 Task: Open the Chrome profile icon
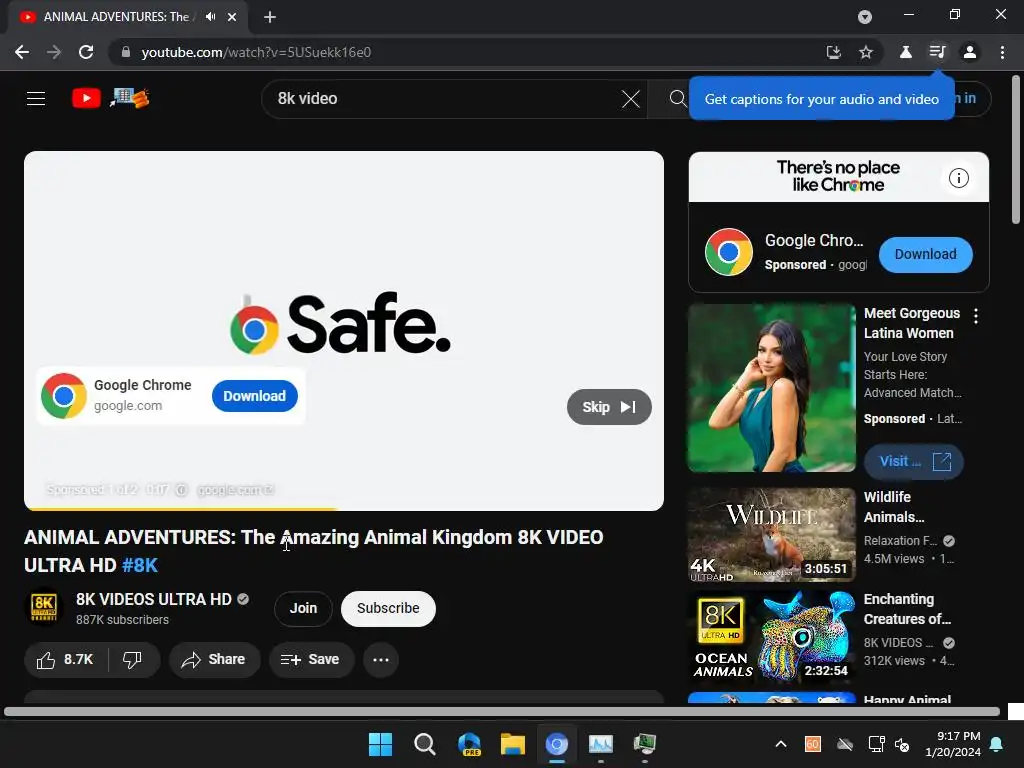(970, 52)
